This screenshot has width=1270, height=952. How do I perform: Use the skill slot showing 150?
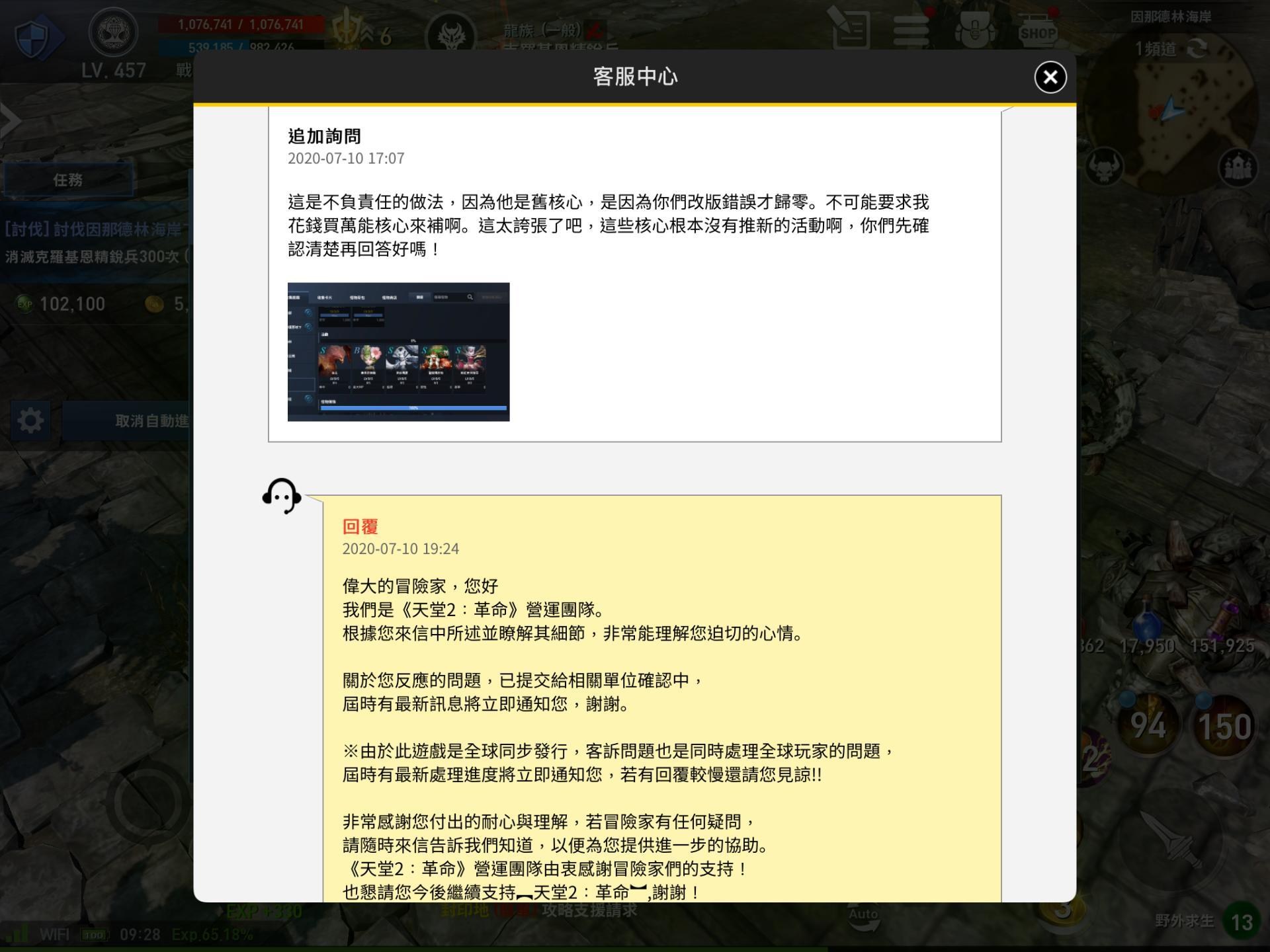coord(1224,726)
